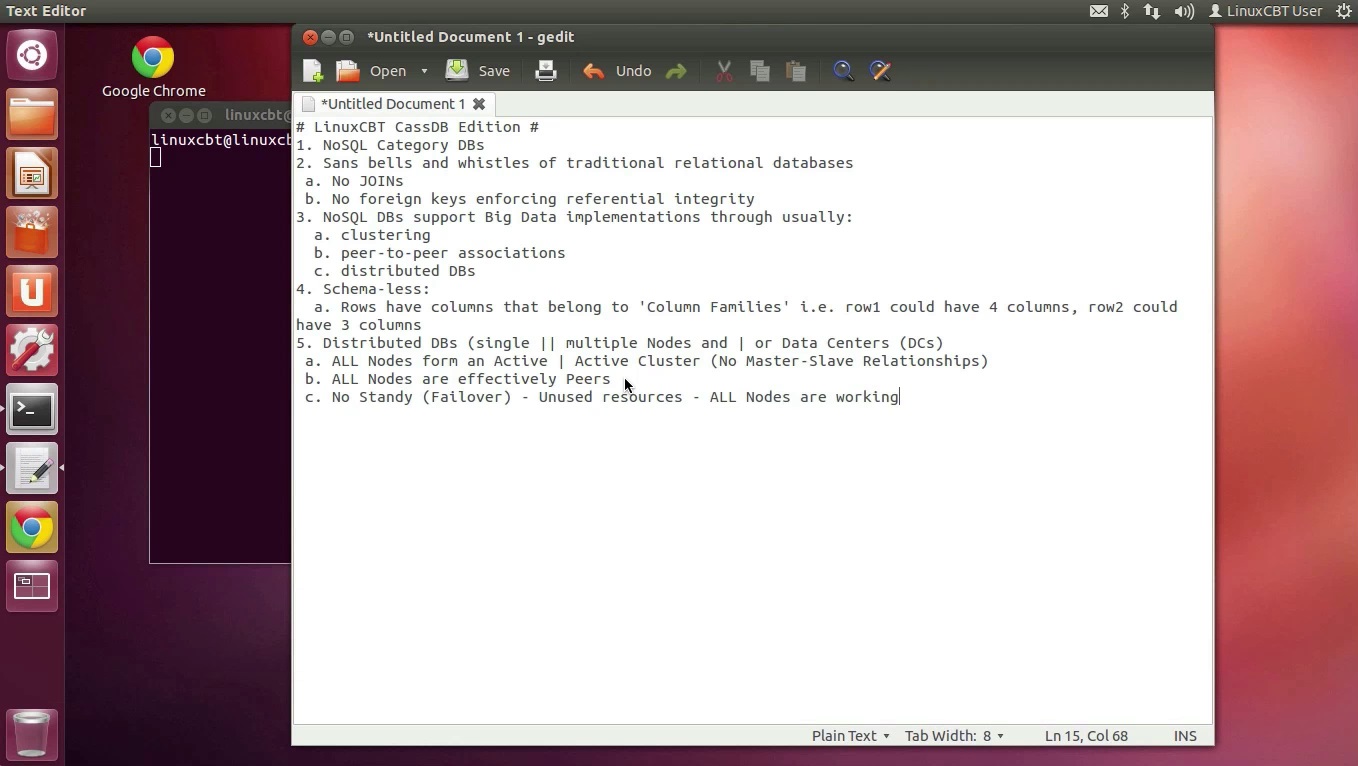Cut selection with the scissors icon
The width and height of the screenshot is (1358, 766).
[x=724, y=71]
